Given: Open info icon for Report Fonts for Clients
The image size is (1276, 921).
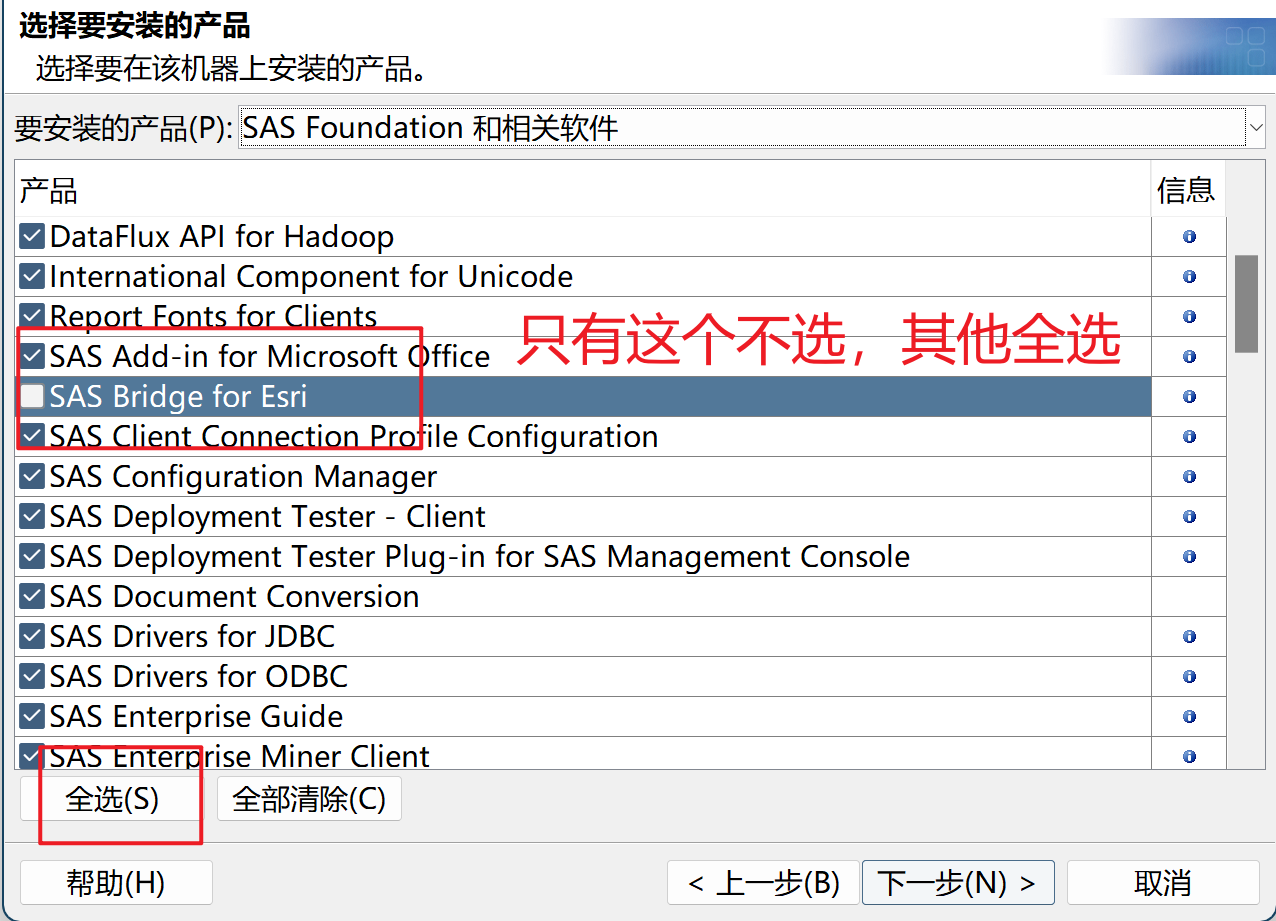Looking at the screenshot, I should [x=1189, y=317].
